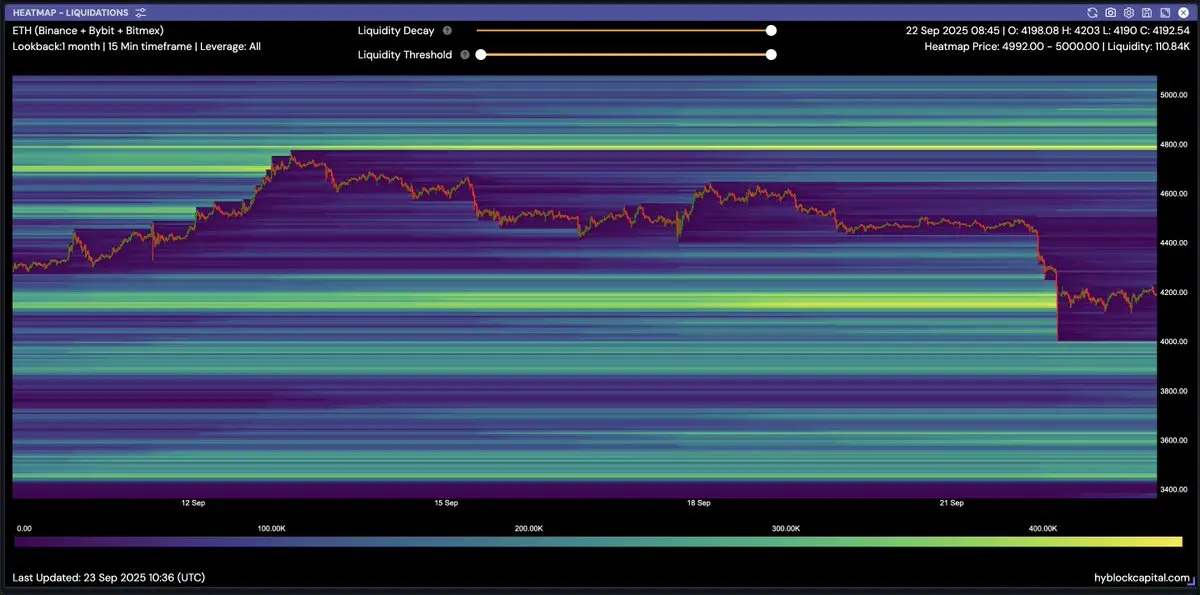Click the 15 Sep date axis label

point(446,503)
